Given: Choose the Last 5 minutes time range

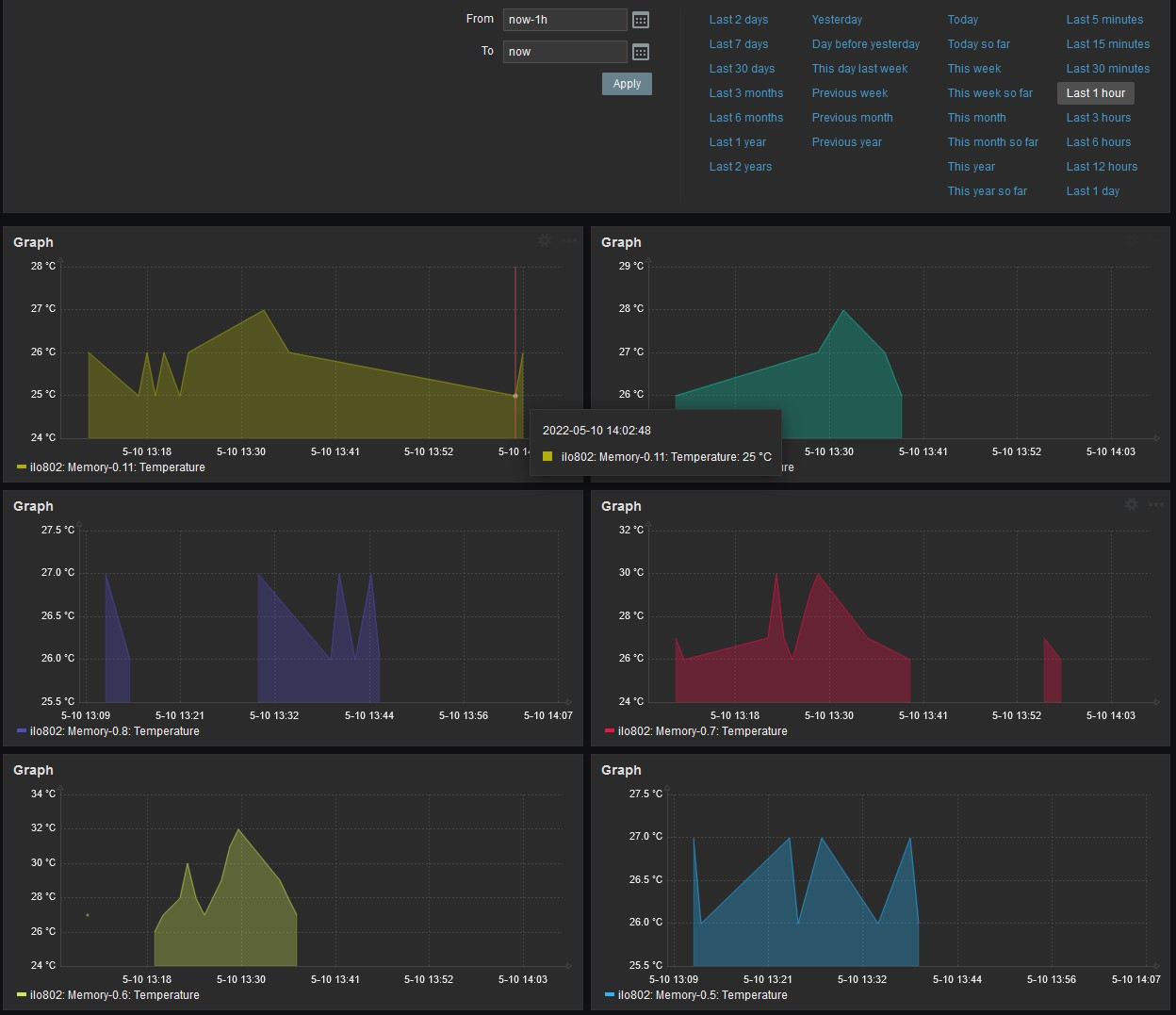Looking at the screenshot, I should click(x=1104, y=20).
